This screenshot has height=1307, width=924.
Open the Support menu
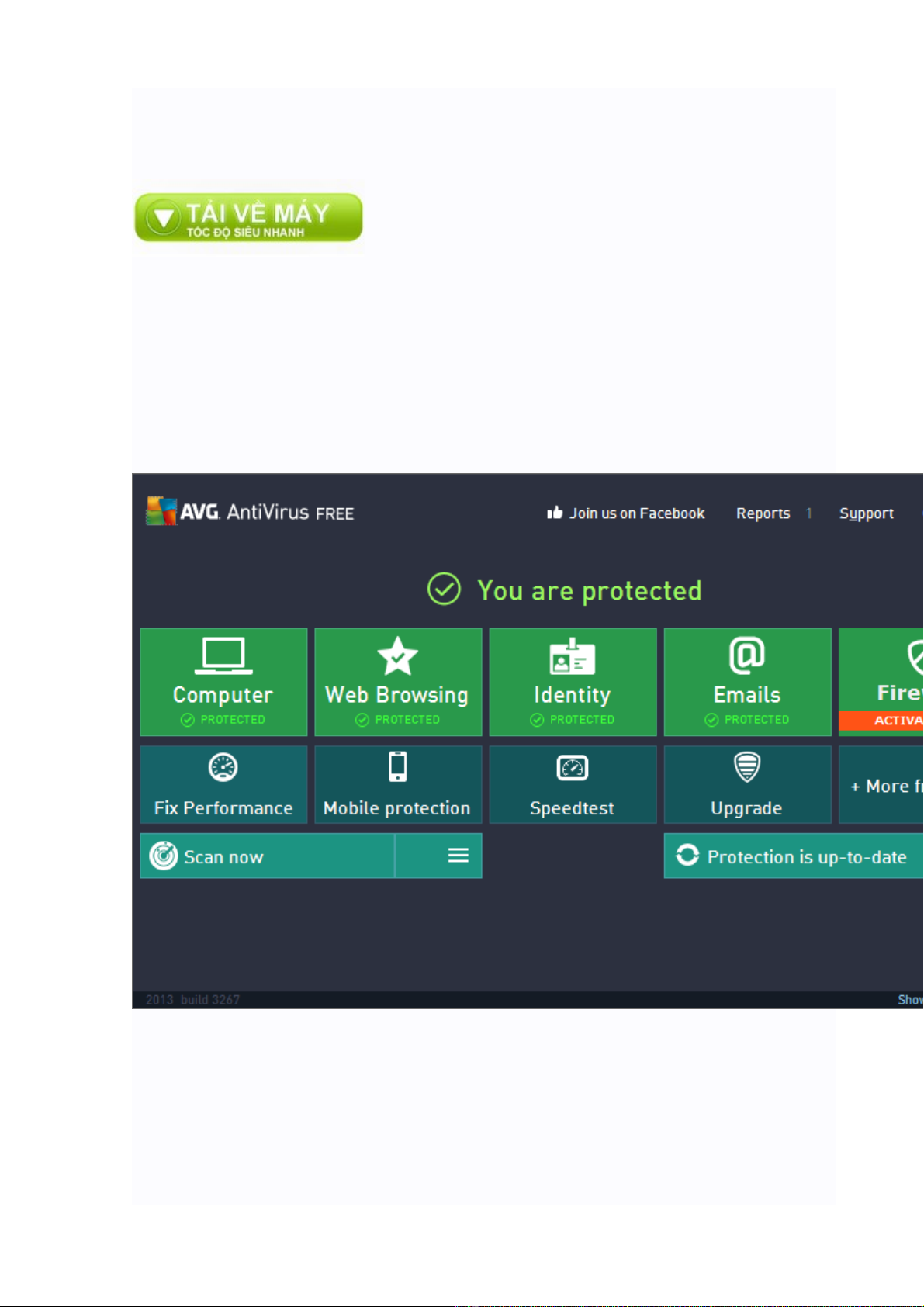pos(867,513)
